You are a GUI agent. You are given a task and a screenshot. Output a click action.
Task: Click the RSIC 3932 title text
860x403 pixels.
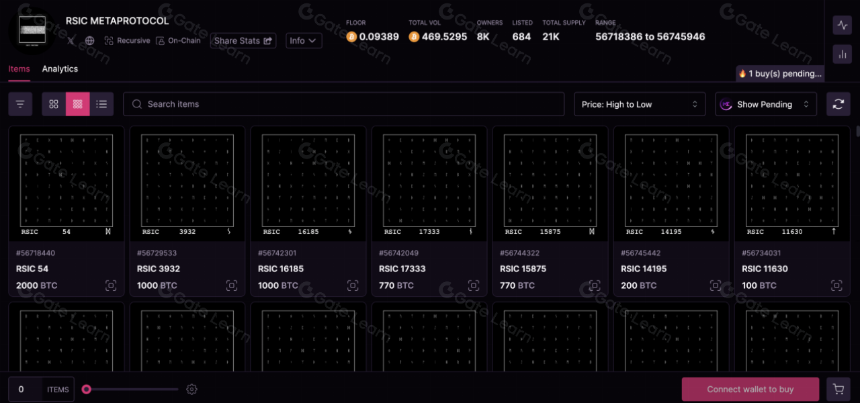(159, 269)
